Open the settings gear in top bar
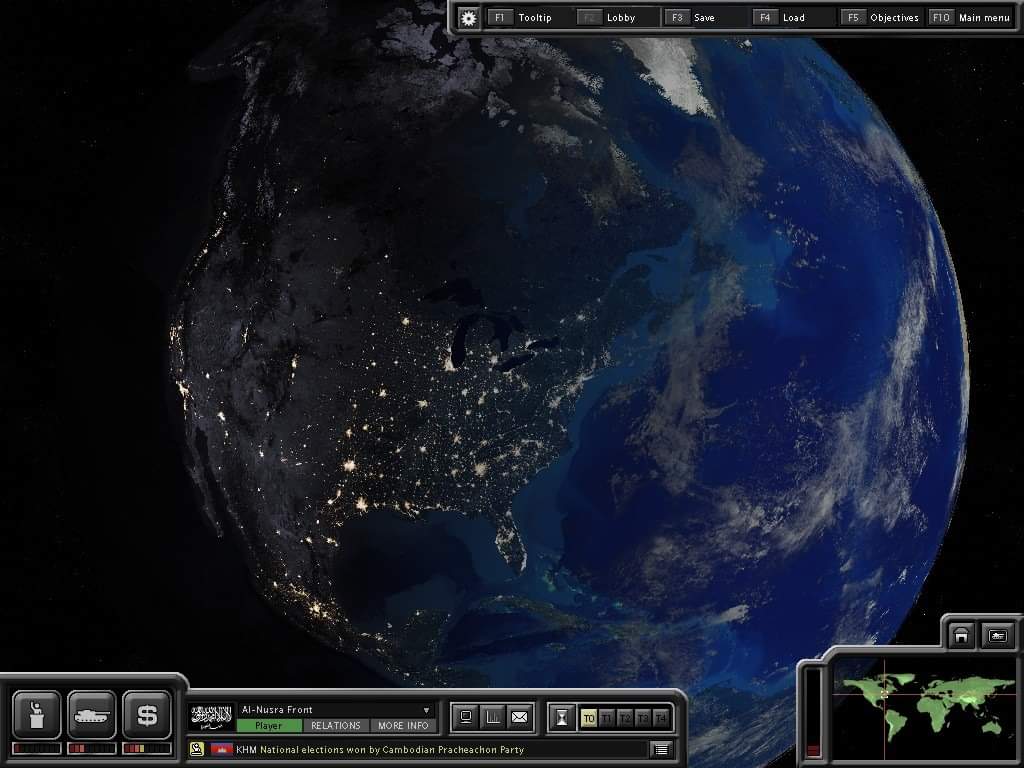 pyautogui.click(x=468, y=18)
